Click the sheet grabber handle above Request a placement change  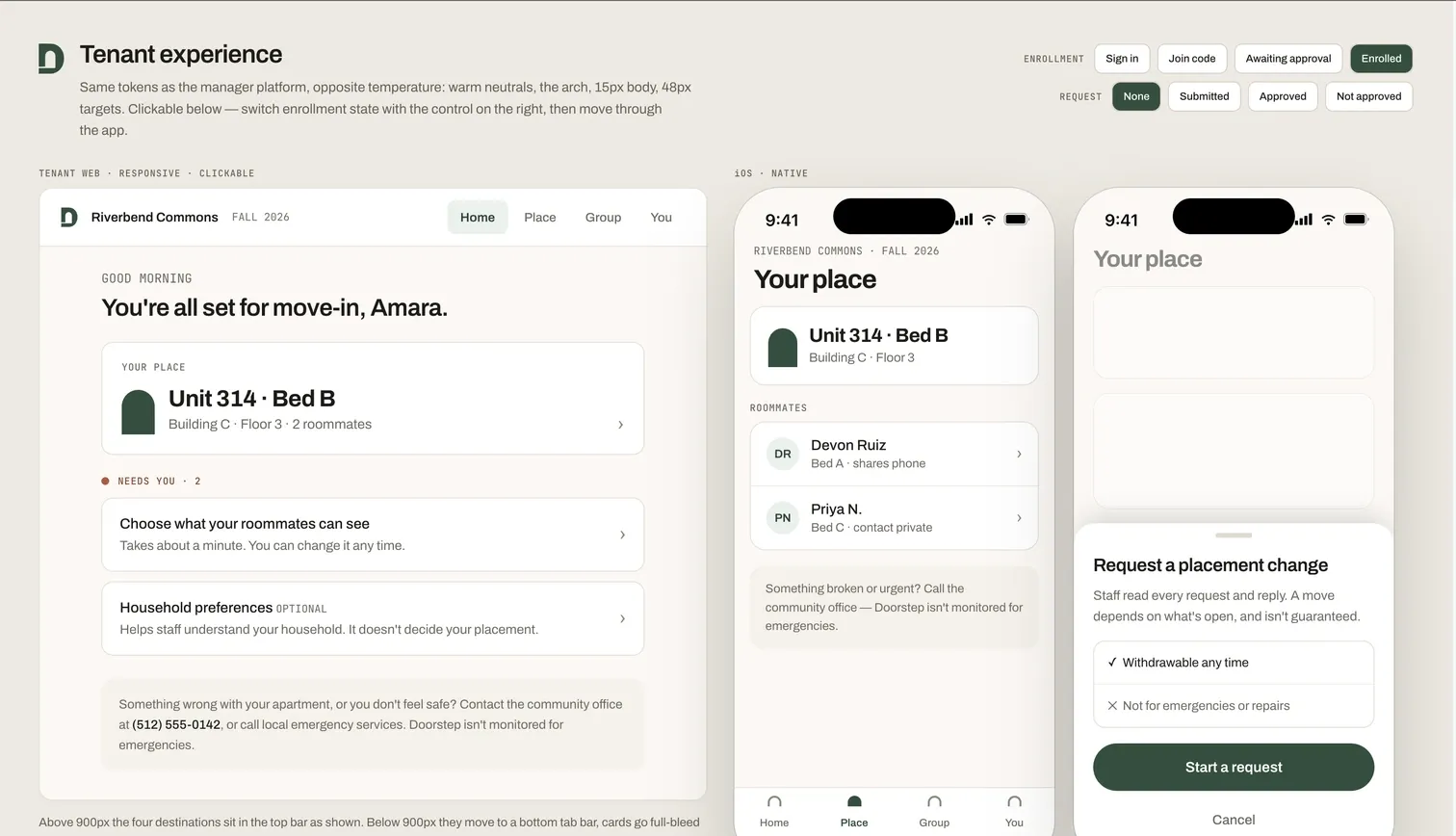coord(1234,536)
